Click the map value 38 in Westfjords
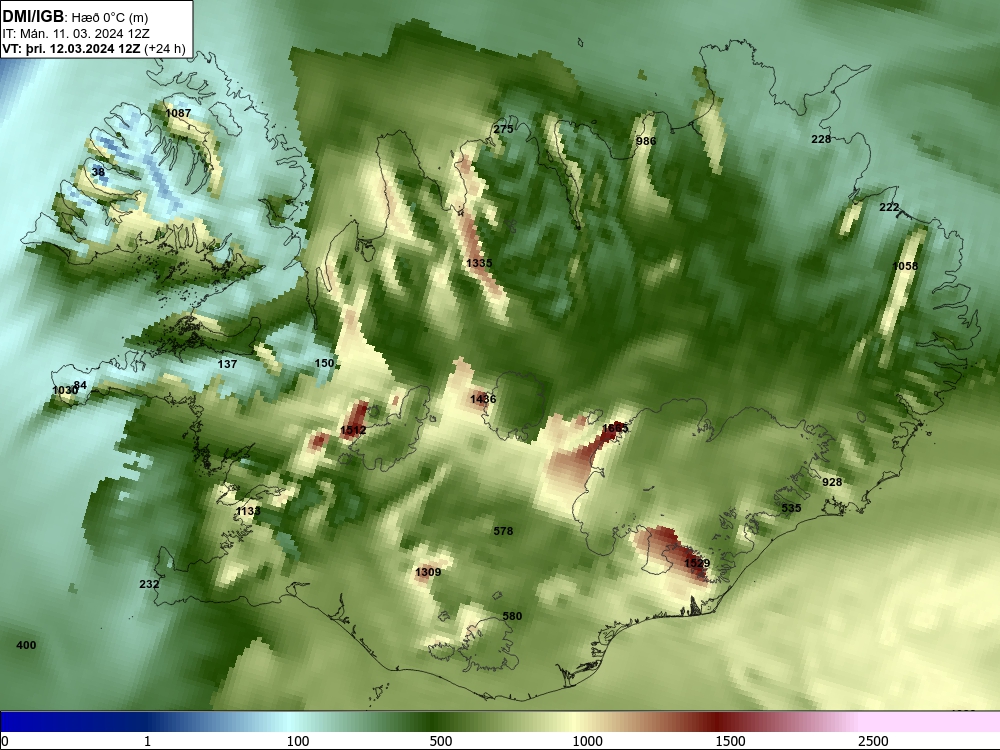Screen dimensions: 1000x750 coord(98,172)
